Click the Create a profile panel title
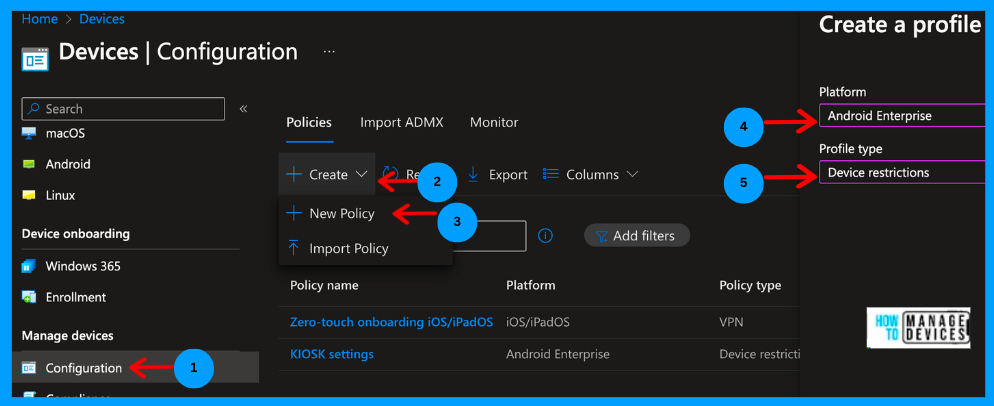Viewport: 994px width, 406px height. pos(900,25)
